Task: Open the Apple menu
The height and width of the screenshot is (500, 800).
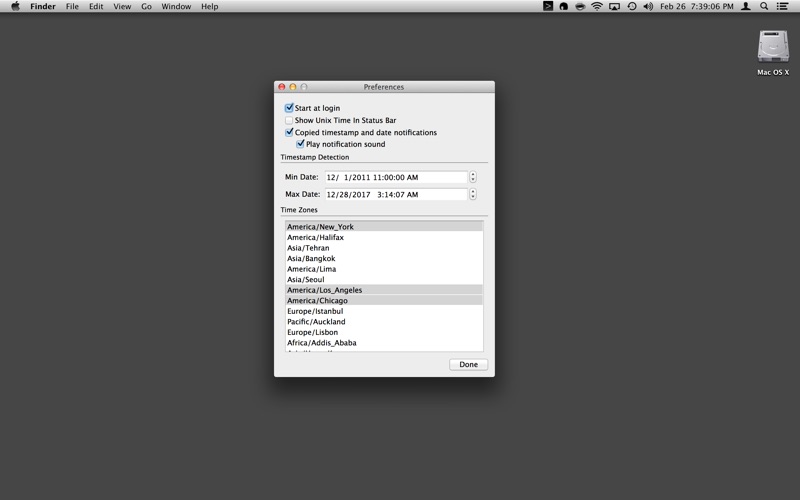Action: [x=15, y=6]
